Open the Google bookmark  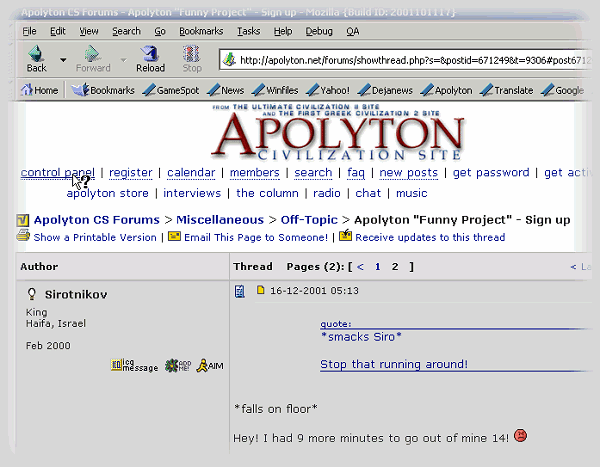[562, 90]
